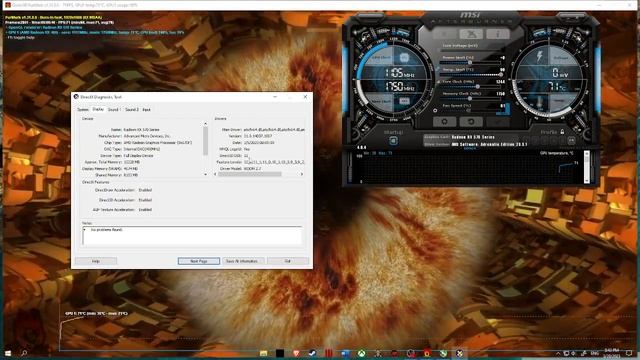Click the Exit button in DirectX Diagnostic
The height and width of the screenshot is (360, 640).
288,261
